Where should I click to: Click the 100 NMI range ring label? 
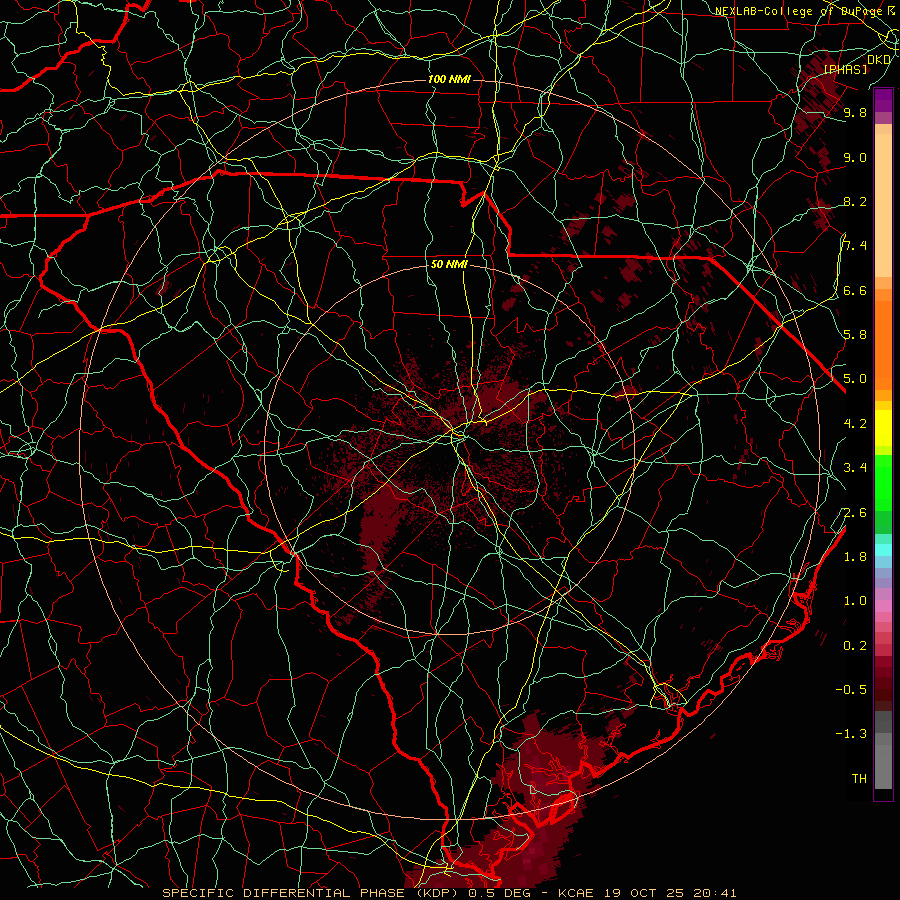(449, 79)
